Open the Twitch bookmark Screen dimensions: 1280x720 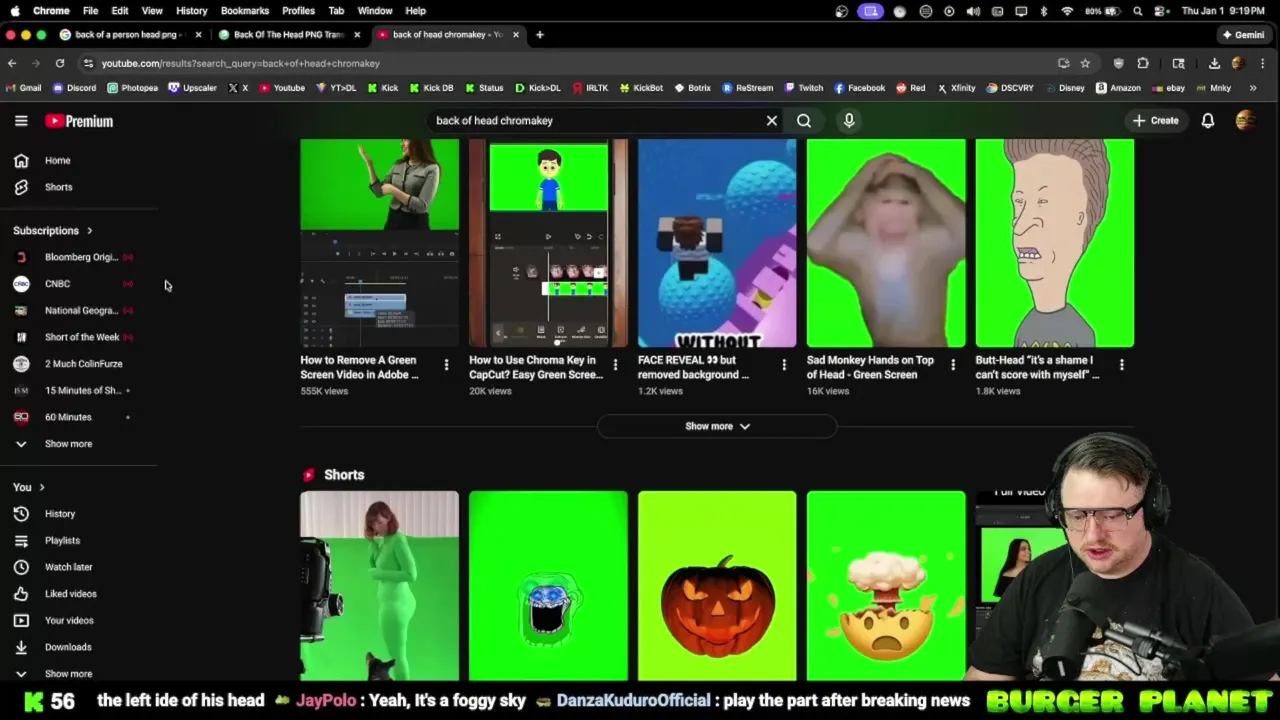click(x=804, y=88)
